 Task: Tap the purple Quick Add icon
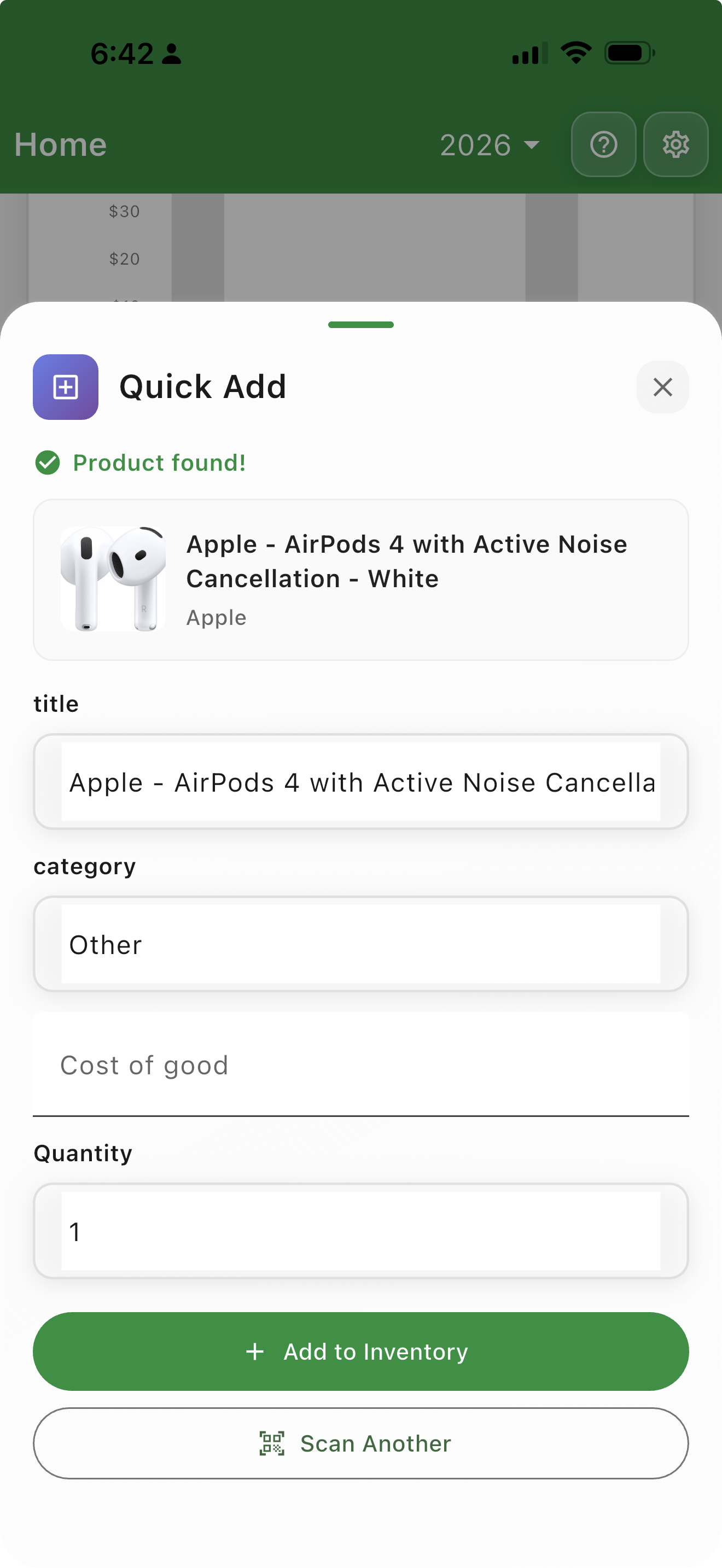pyautogui.click(x=66, y=387)
